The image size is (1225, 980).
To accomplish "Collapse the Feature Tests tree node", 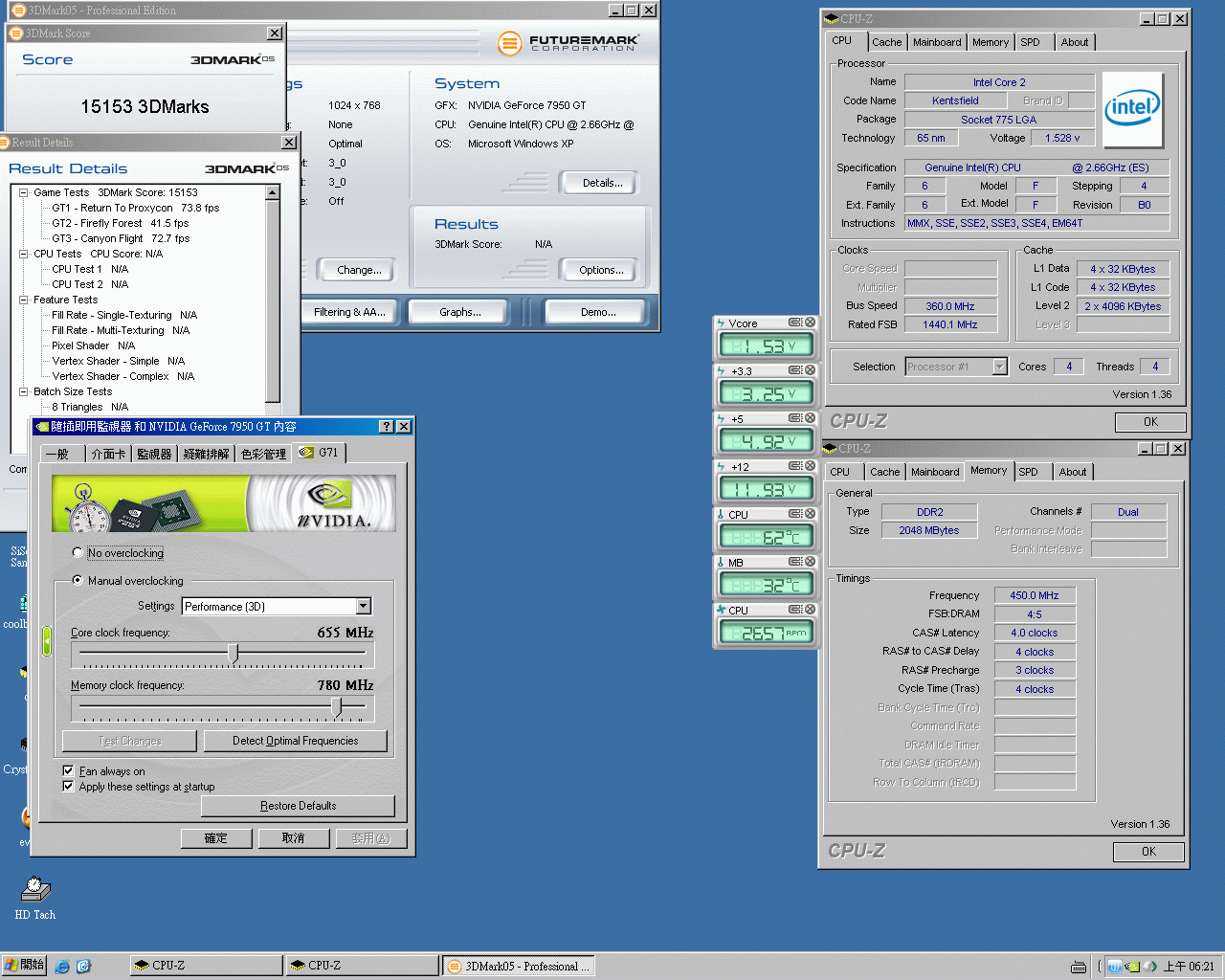I will point(24,300).
